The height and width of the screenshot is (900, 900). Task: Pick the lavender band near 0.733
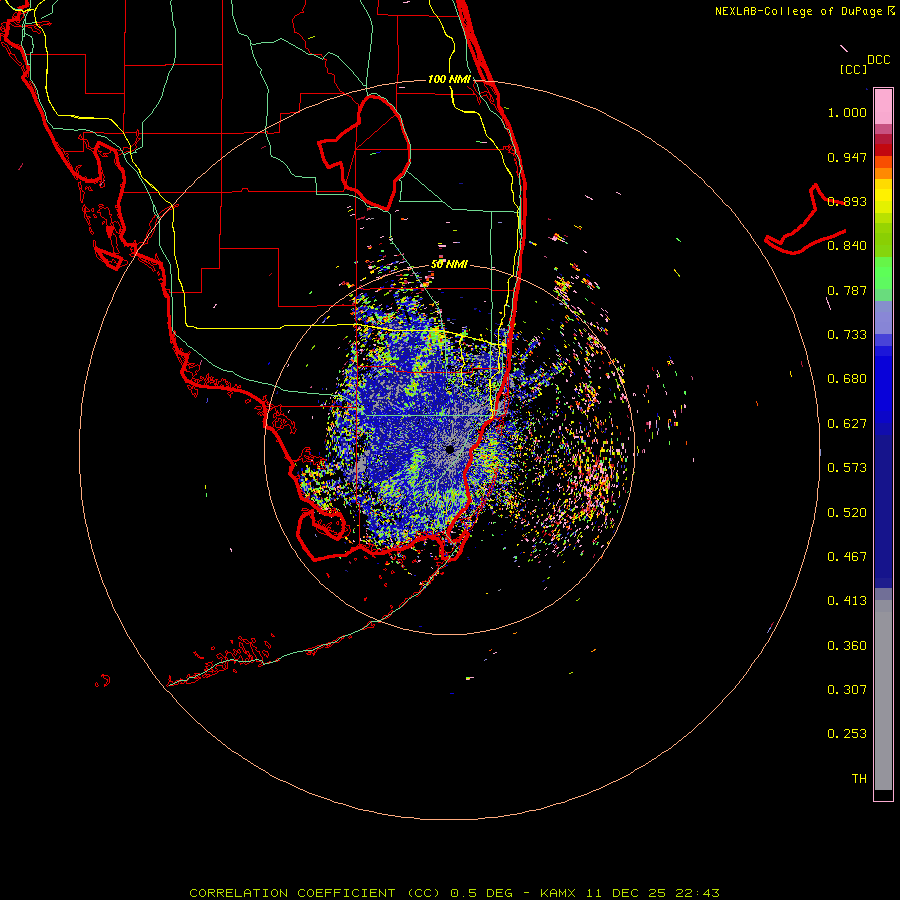pos(883,317)
